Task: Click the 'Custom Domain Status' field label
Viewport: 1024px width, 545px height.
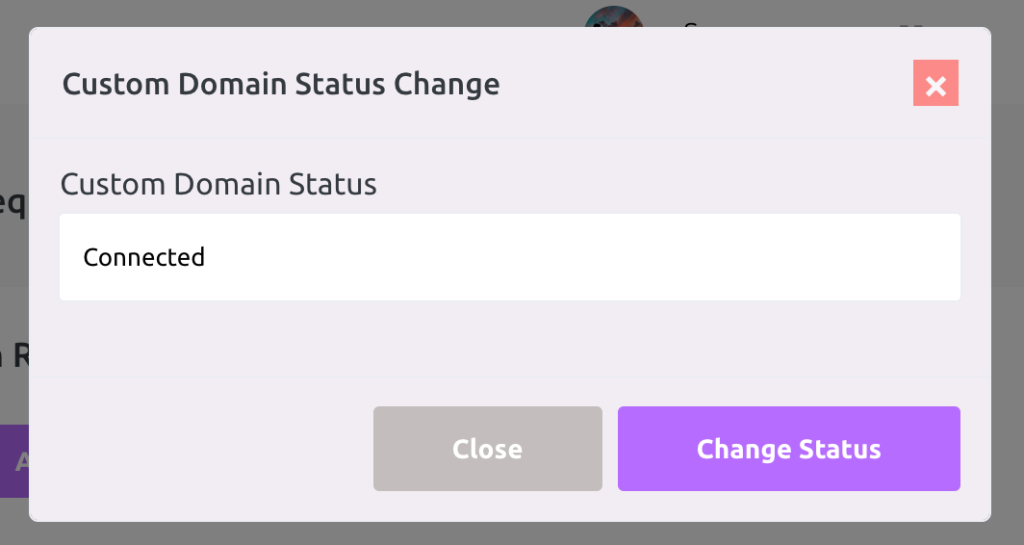Action: 218,184
